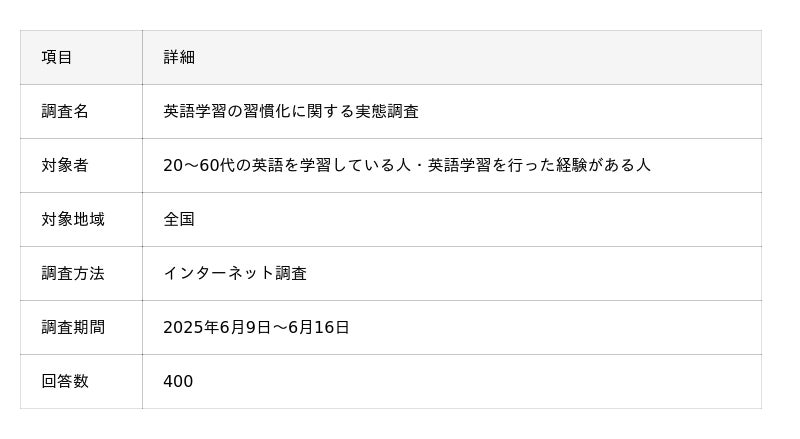Select the 調査方法 row label
The width and height of the screenshot is (800, 439).
73,274
